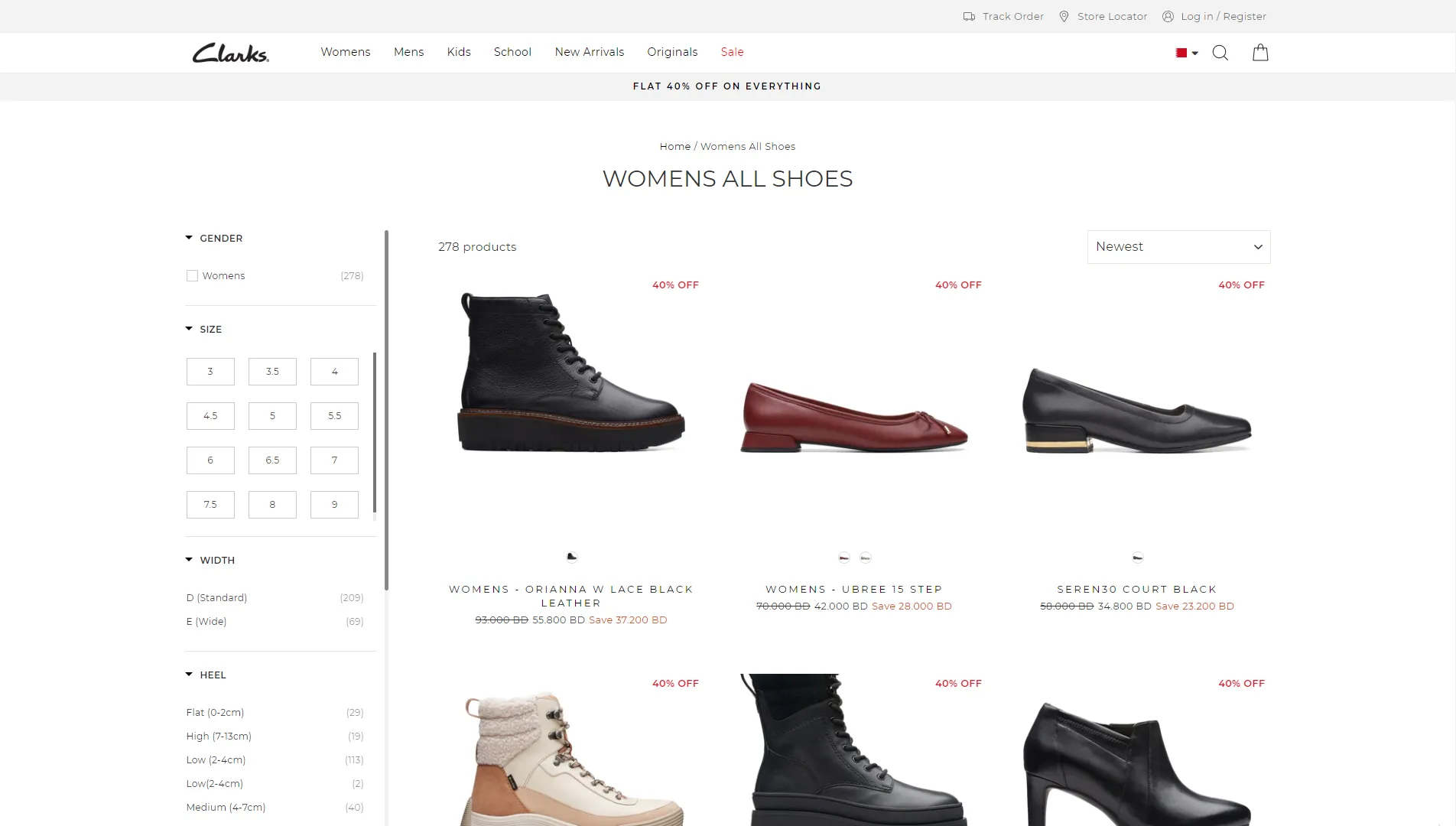Open the Mens menu
The height and width of the screenshot is (826, 1456).
point(408,52)
